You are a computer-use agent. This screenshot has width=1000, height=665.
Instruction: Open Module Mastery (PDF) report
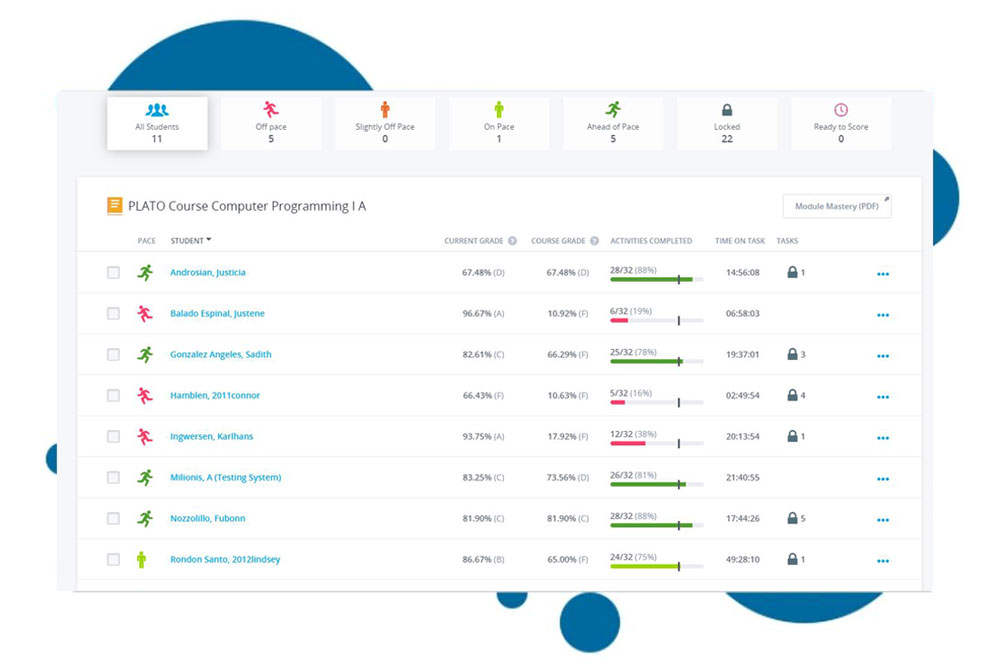tap(836, 206)
